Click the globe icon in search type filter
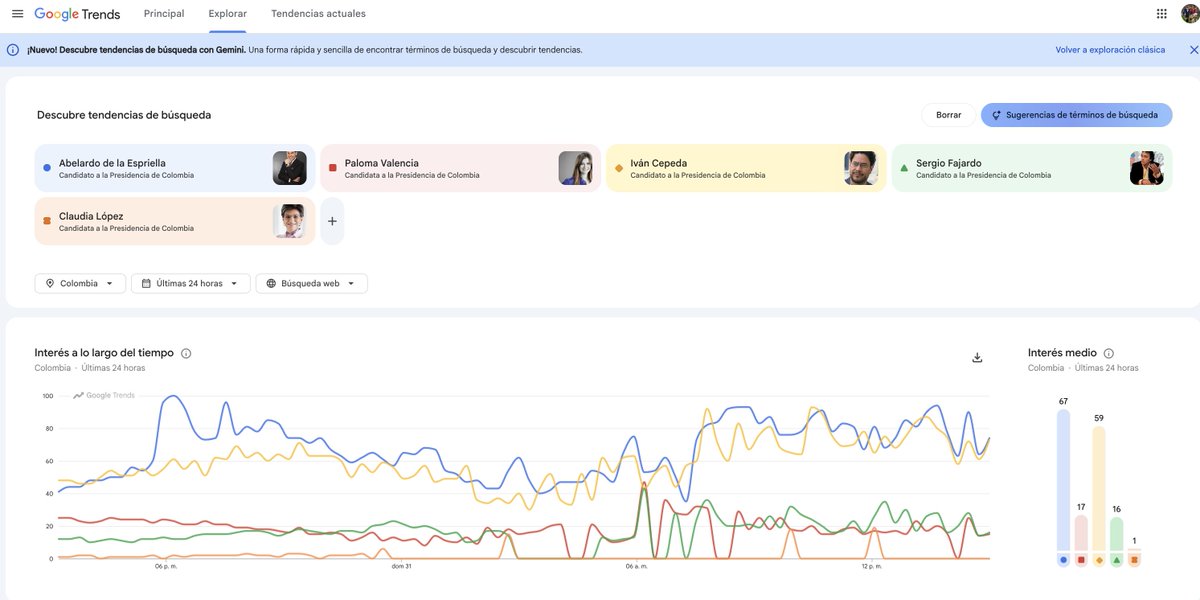Viewport: 1200px width, 600px height. [271, 284]
